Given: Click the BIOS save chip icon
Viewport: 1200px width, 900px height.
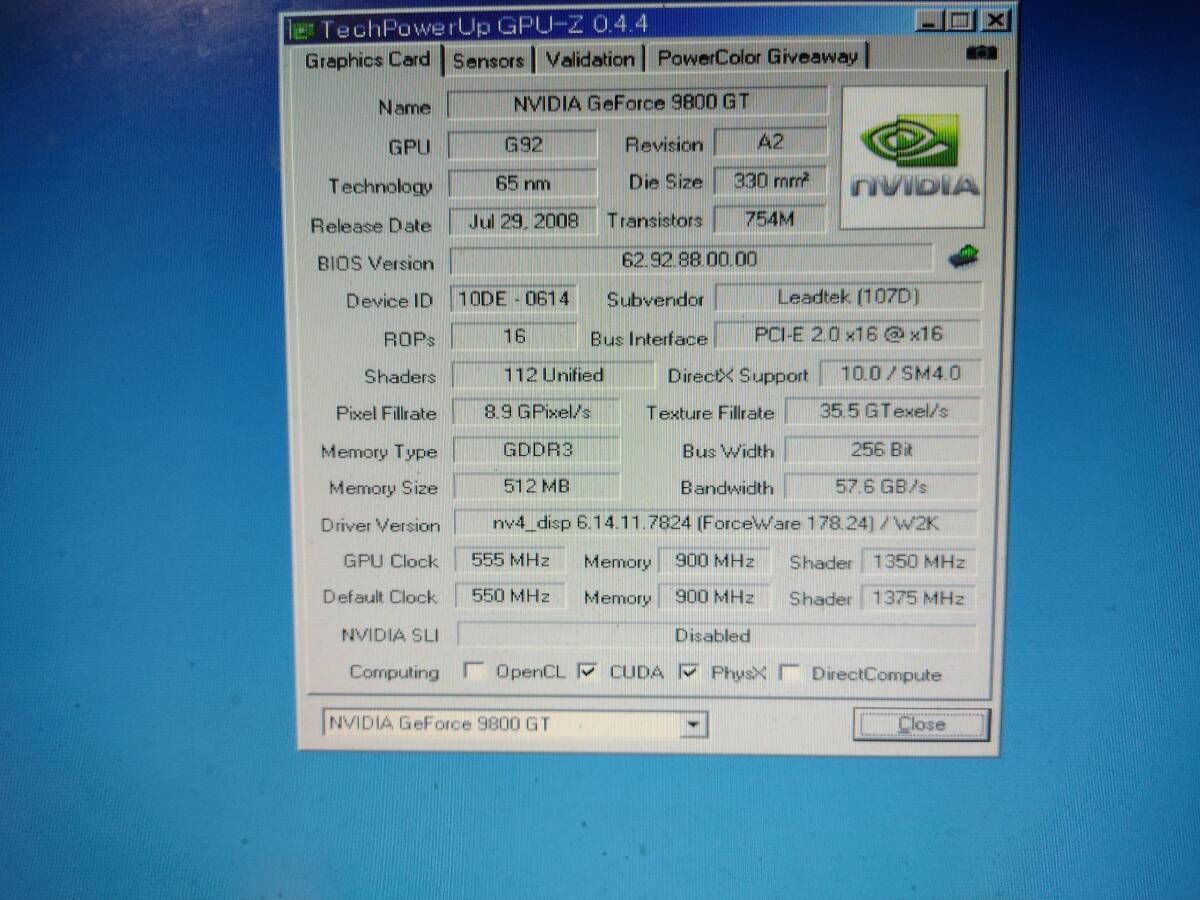Looking at the screenshot, I should (x=964, y=257).
